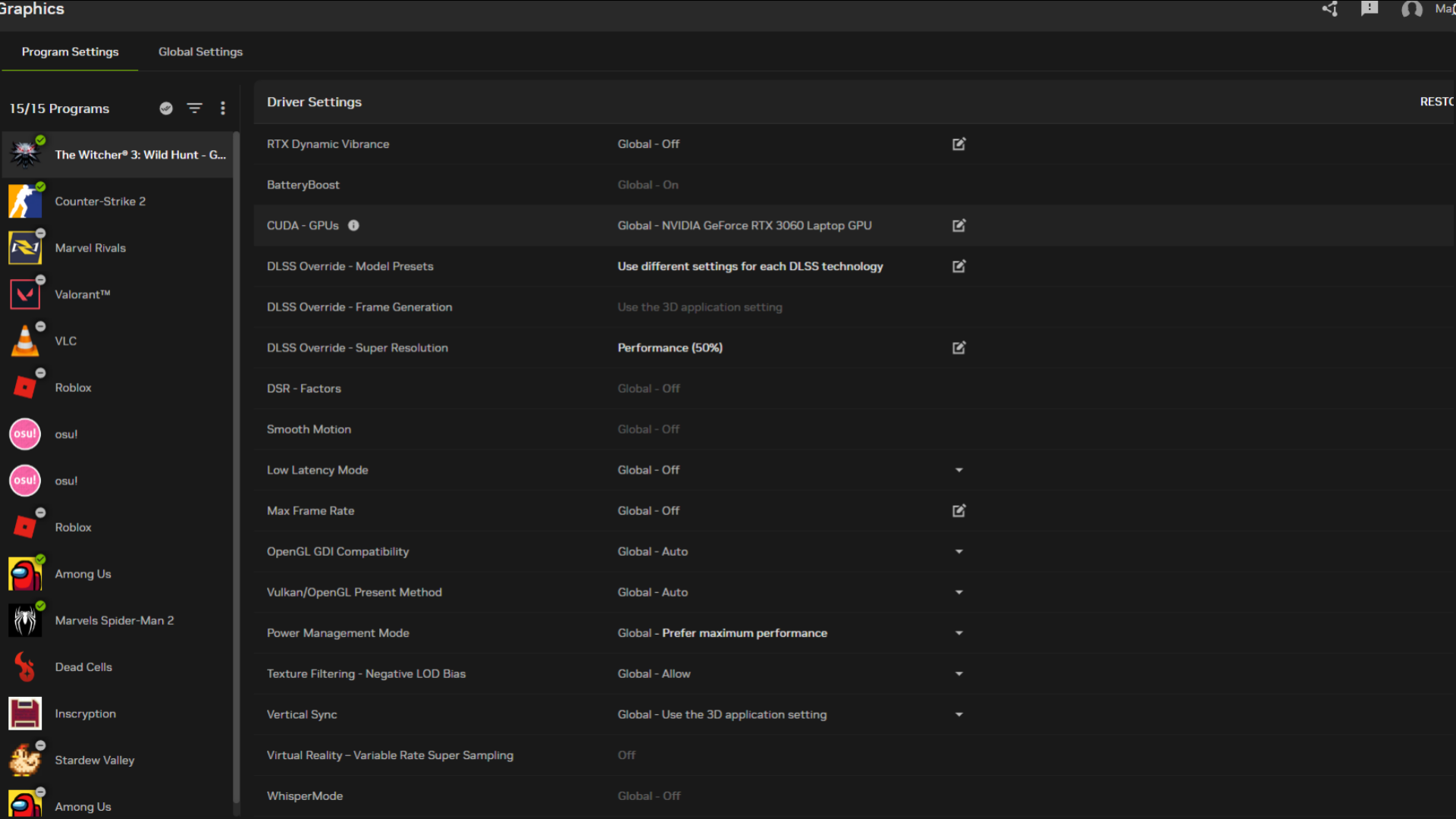The image size is (1456, 819).
Task: Select Inscryption floppy icon
Action: click(25, 714)
